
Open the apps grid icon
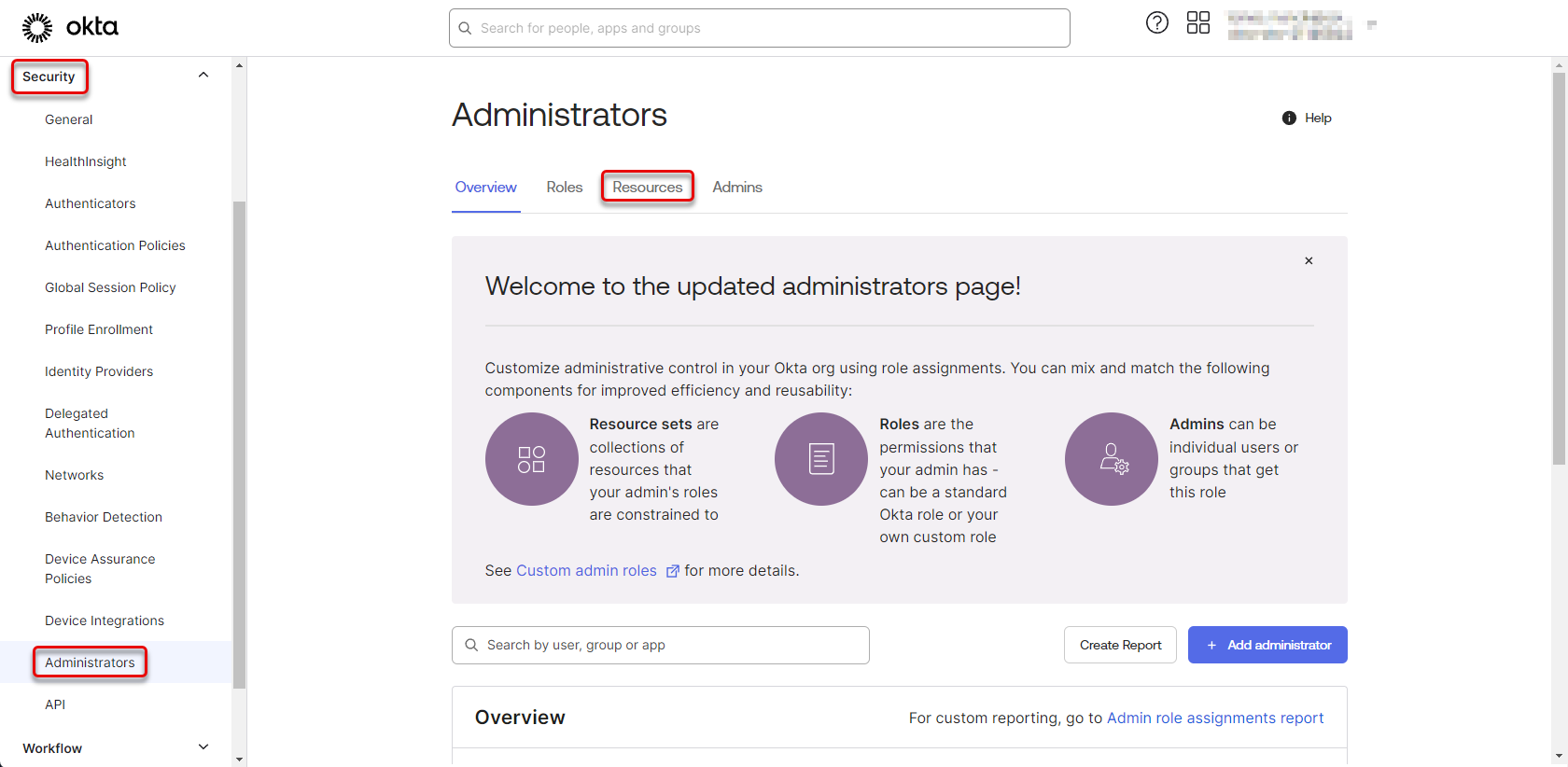(x=1197, y=23)
